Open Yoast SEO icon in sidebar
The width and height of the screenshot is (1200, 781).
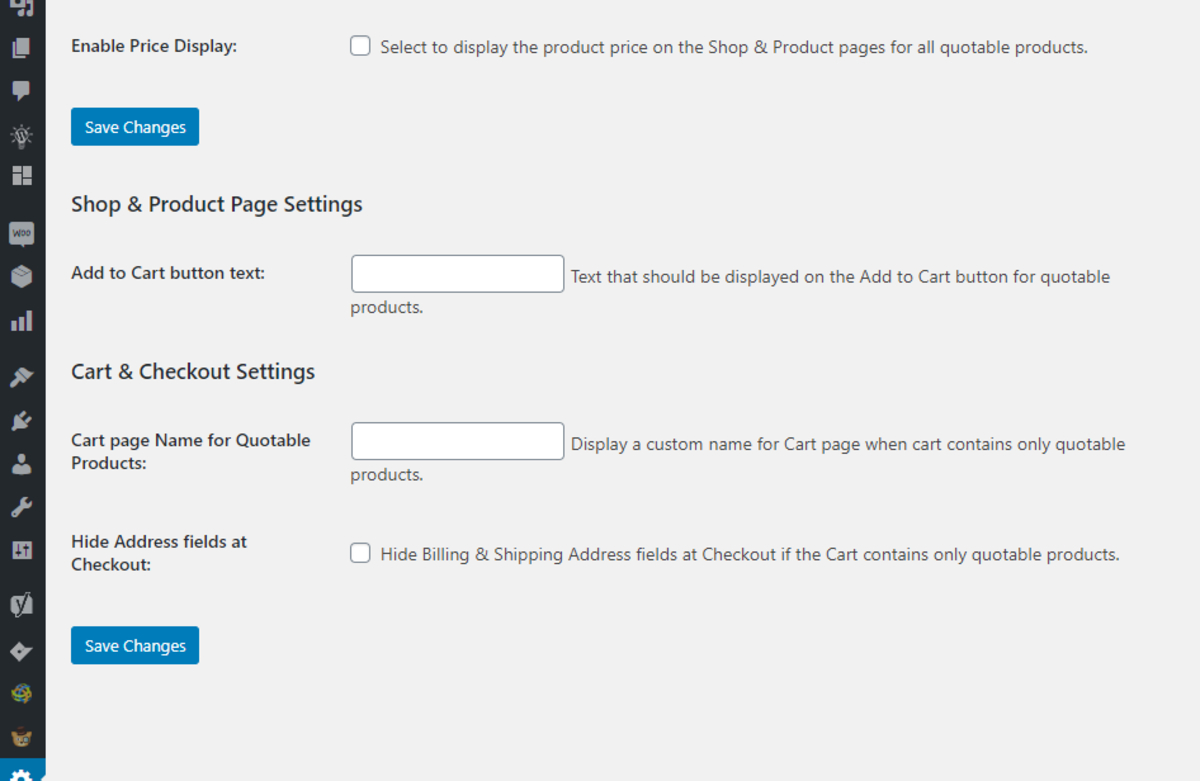click(21, 604)
